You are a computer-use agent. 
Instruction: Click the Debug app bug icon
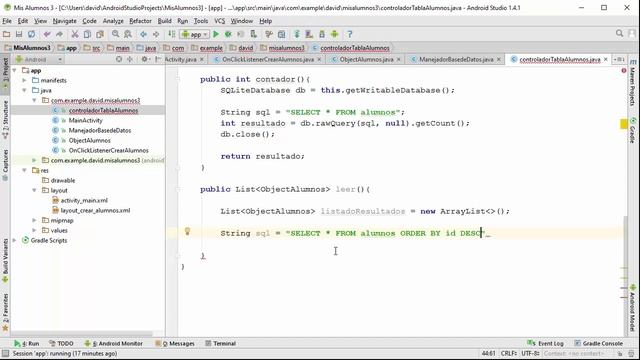229,34
